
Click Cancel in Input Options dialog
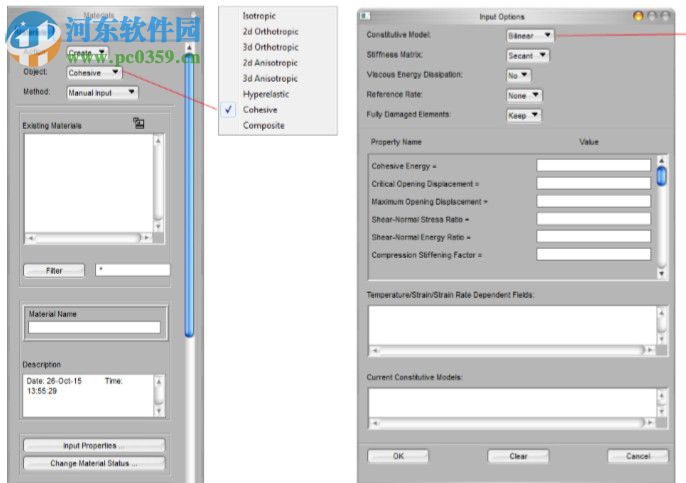tap(638, 456)
